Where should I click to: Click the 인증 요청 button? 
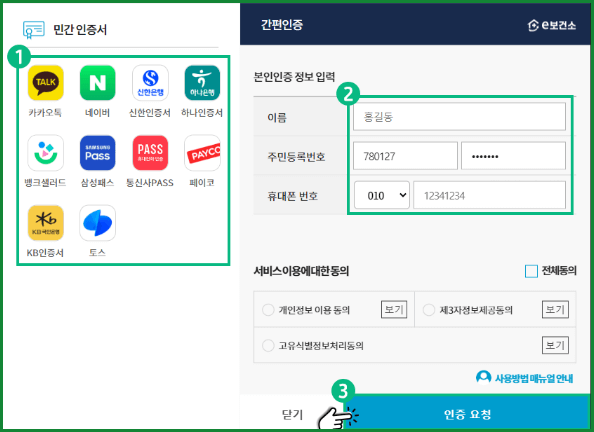click(467, 413)
